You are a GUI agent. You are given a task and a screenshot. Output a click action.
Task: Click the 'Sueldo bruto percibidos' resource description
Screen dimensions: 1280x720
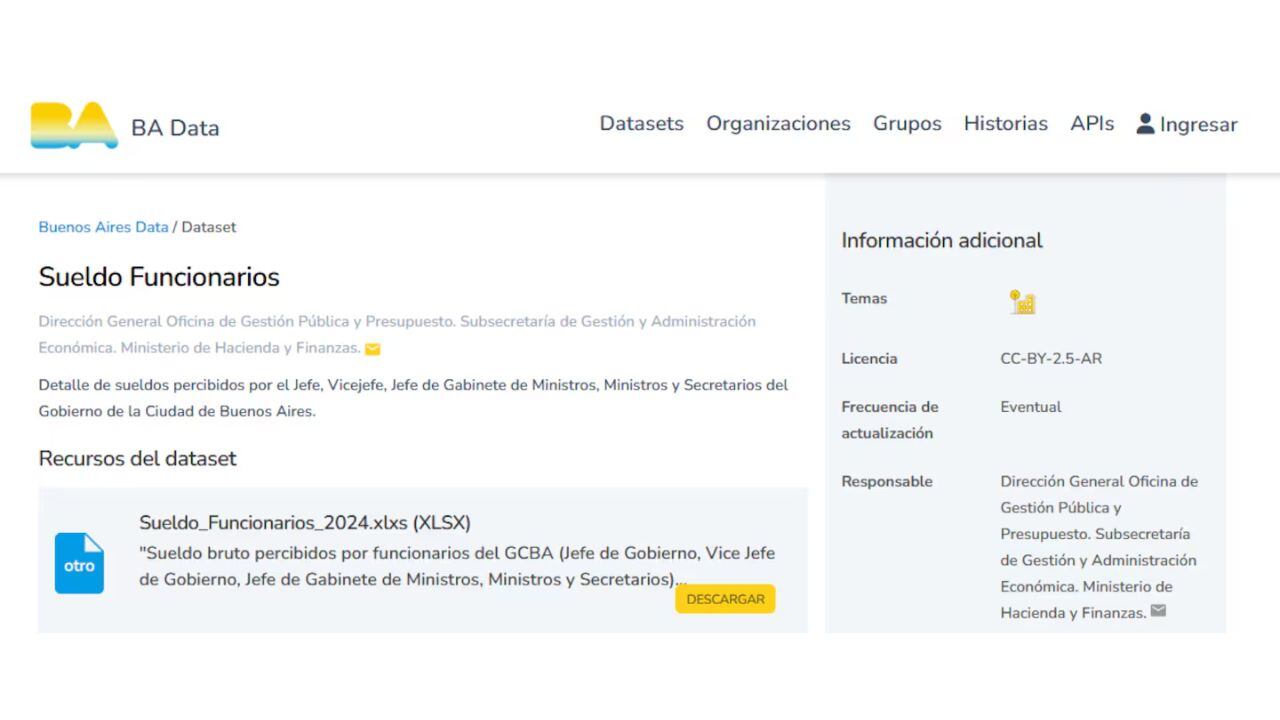tap(457, 566)
